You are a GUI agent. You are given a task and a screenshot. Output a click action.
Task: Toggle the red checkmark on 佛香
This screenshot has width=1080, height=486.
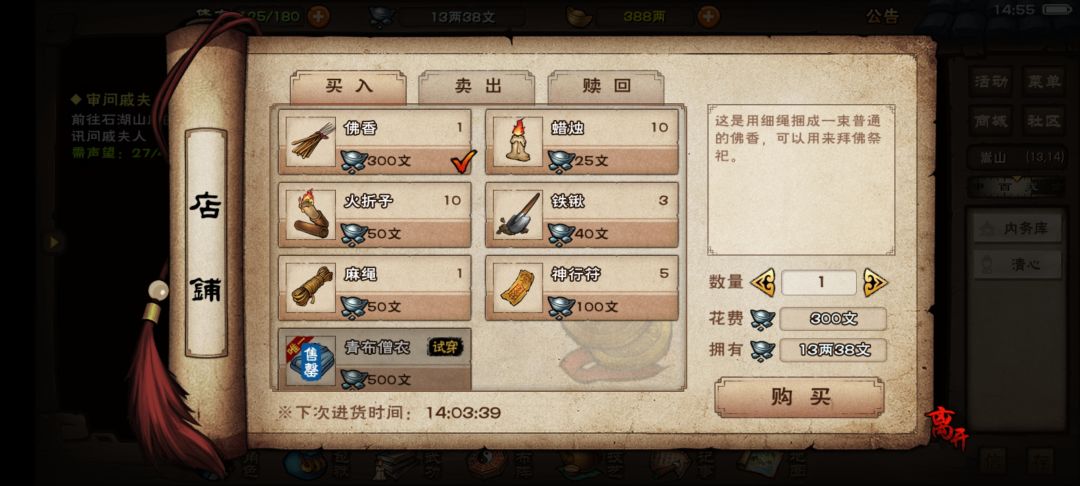click(x=463, y=162)
